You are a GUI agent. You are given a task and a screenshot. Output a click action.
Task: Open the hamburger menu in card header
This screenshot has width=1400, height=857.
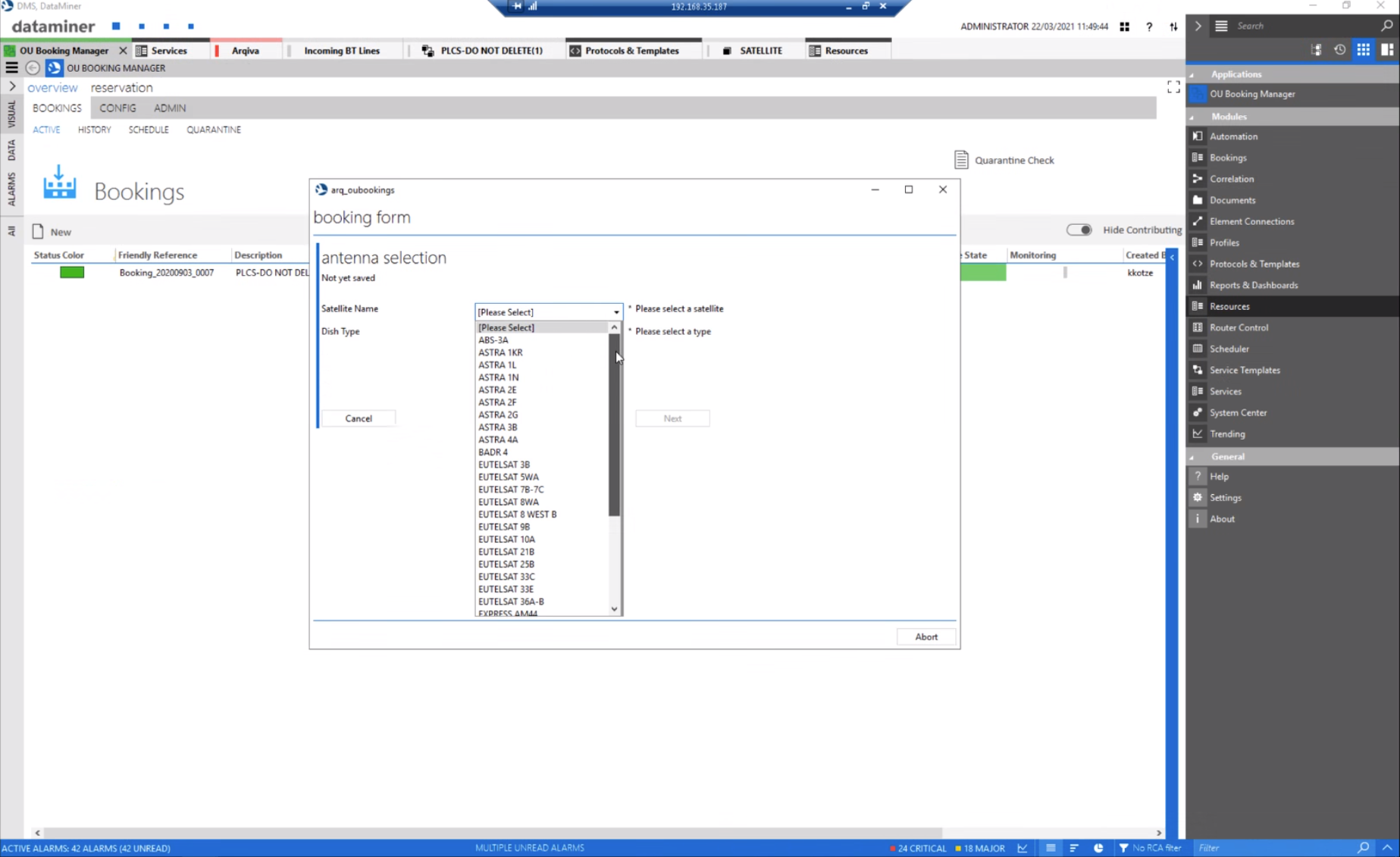(x=11, y=68)
